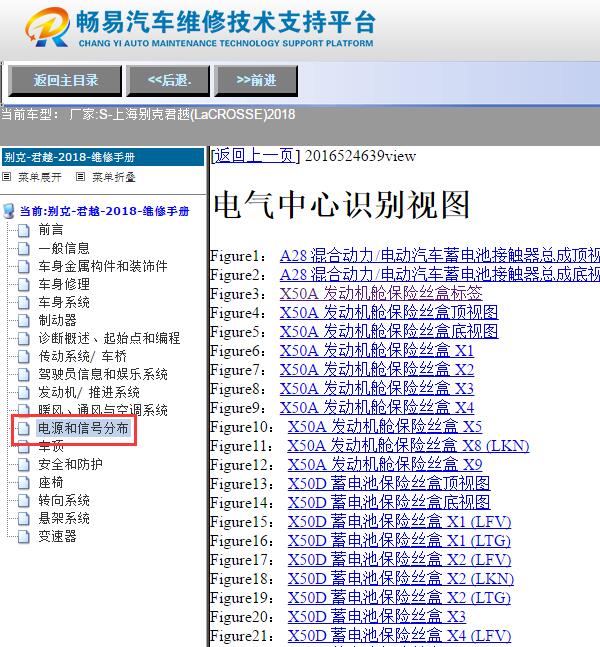Open X50D 蓄电池保险丝盒 X2 (LKN) link

click(x=401, y=579)
